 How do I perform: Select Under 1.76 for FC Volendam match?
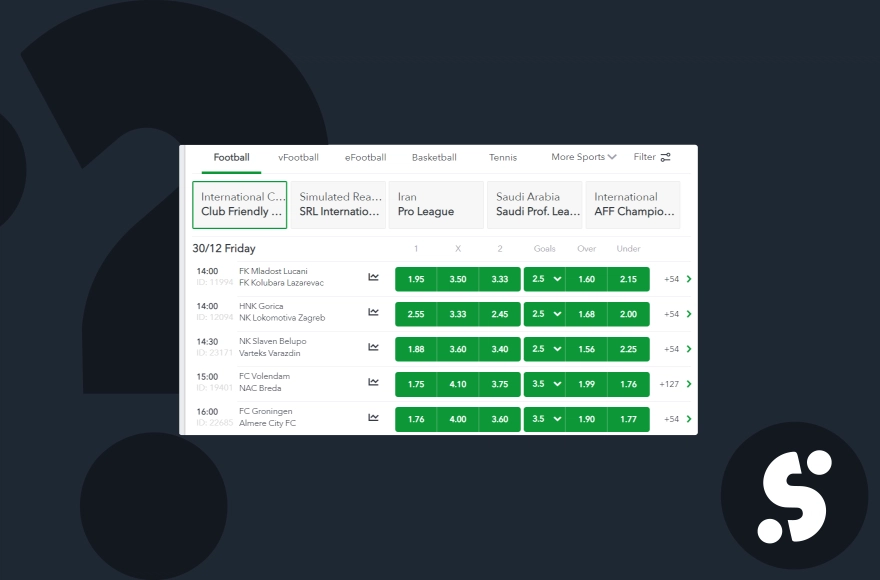click(x=629, y=384)
